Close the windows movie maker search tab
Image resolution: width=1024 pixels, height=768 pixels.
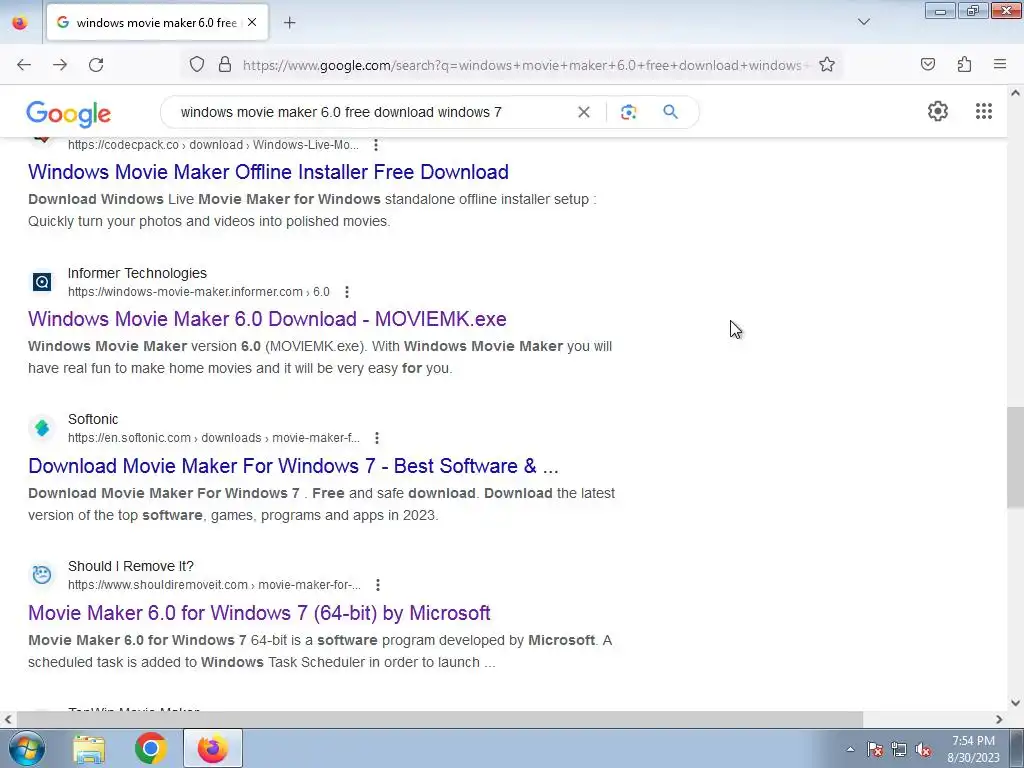click(252, 23)
